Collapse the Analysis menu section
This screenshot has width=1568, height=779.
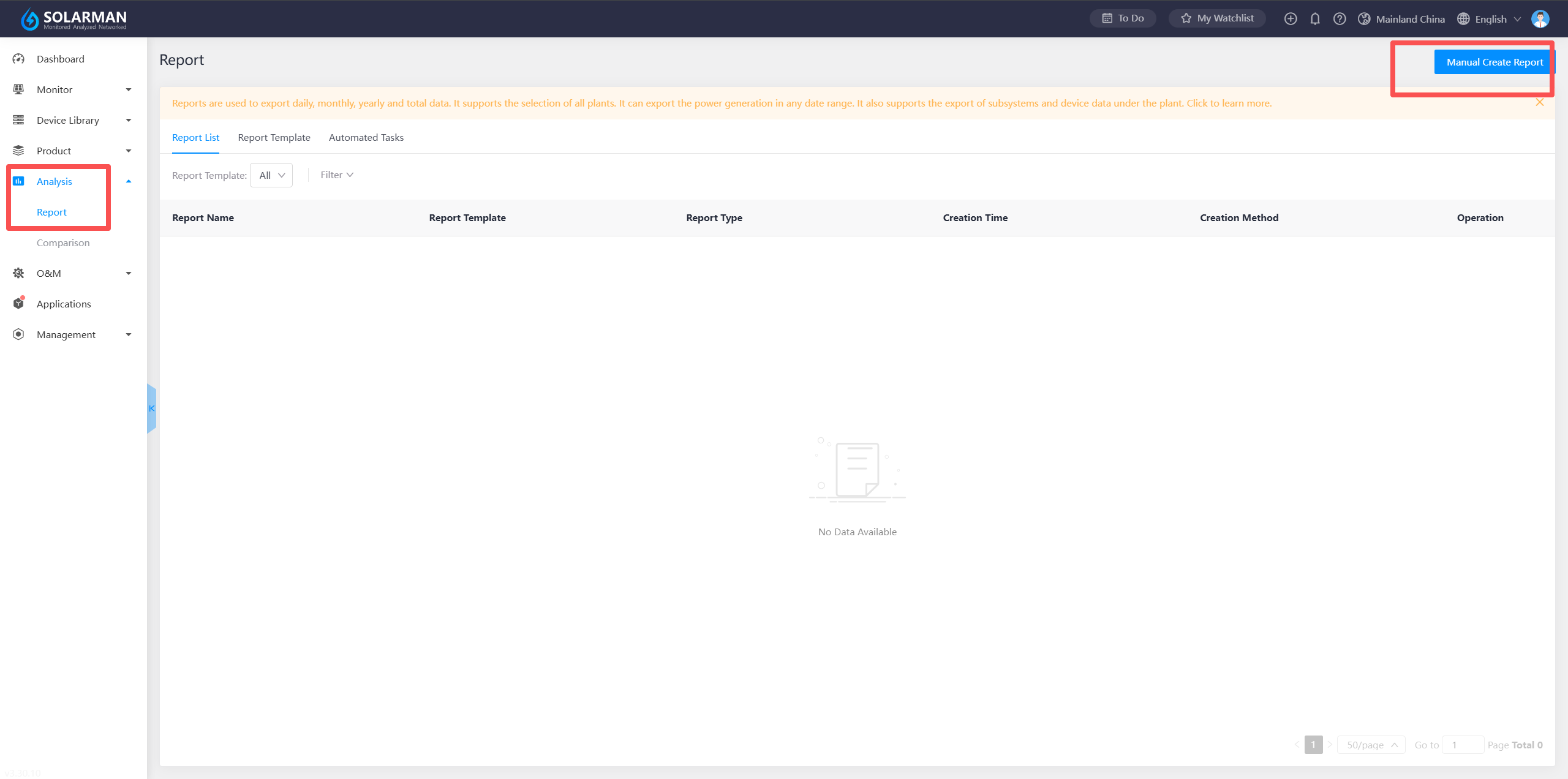[129, 181]
